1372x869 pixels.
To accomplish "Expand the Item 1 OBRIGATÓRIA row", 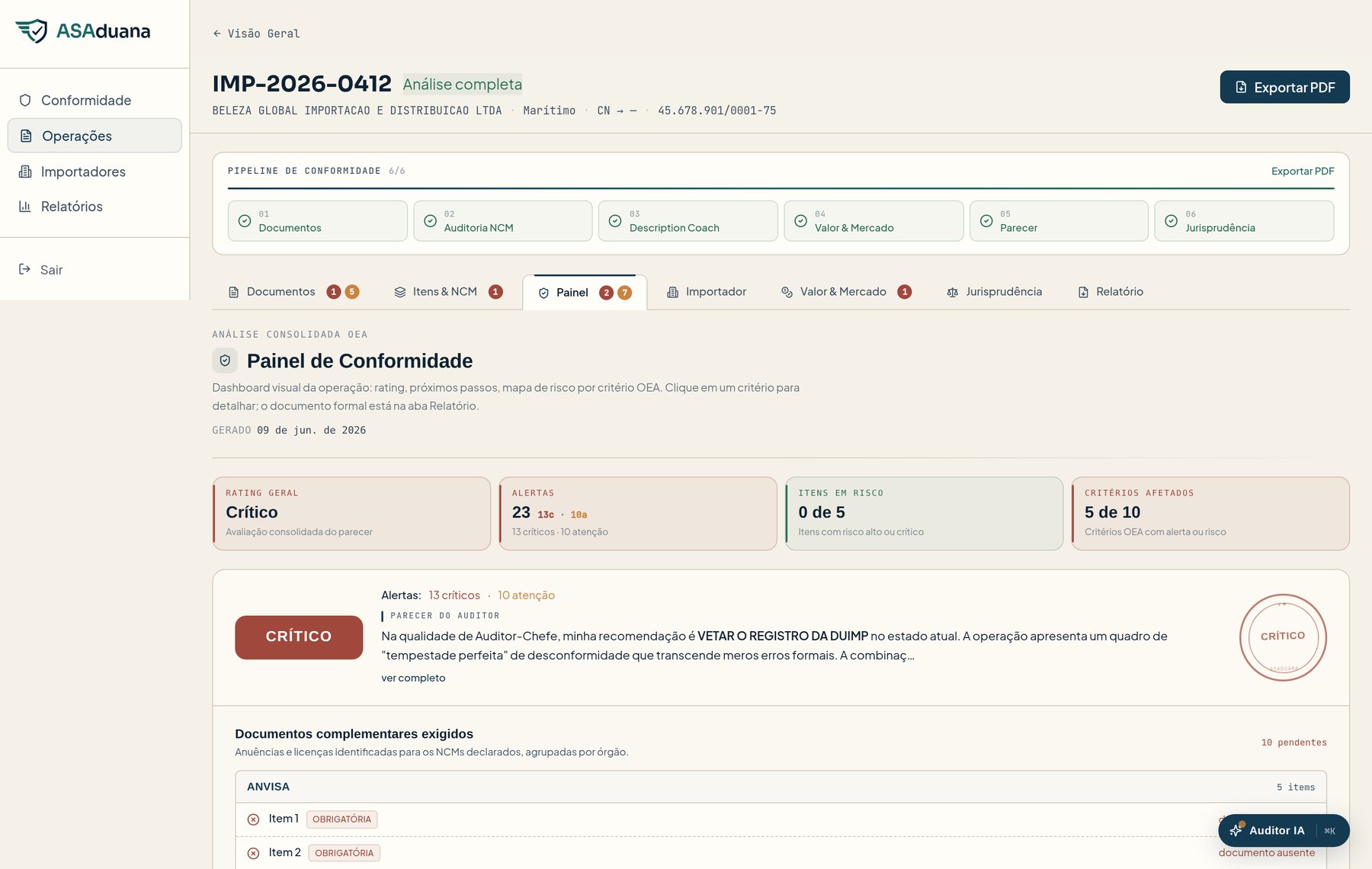I will [x=781, y=819].
